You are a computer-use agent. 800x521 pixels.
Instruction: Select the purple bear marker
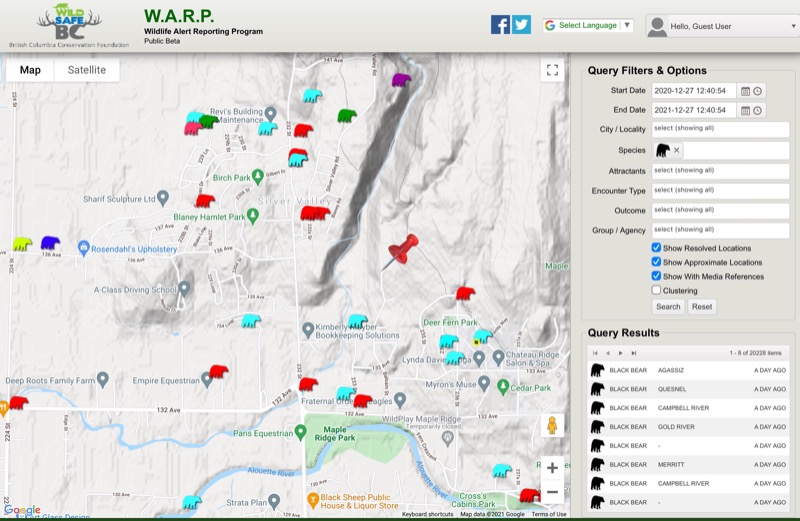pos(401,79)
